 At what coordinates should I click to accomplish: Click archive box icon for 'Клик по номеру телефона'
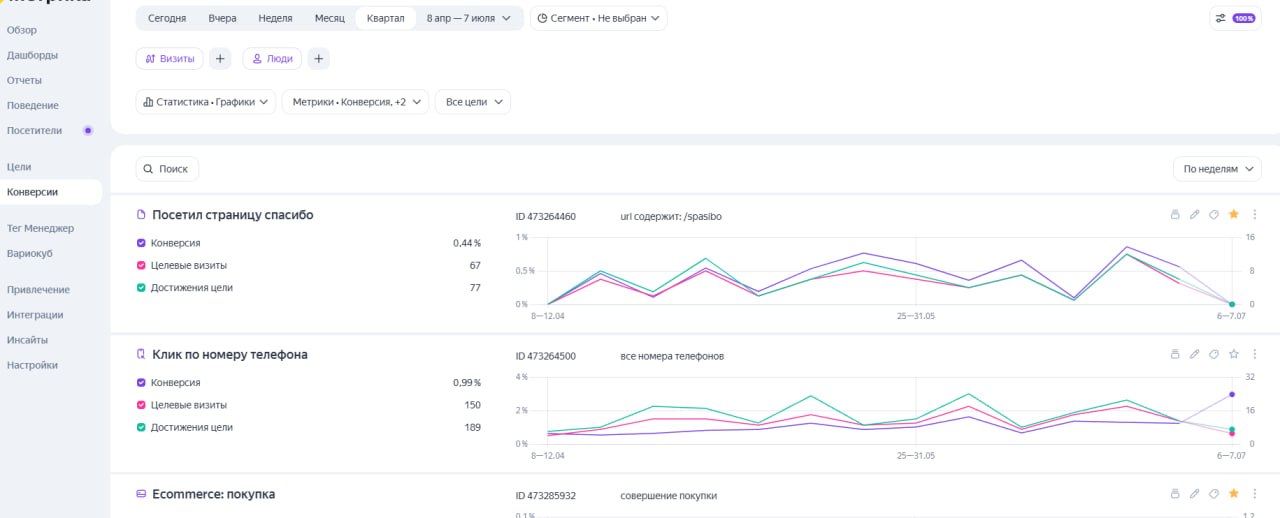[1176, 354]
